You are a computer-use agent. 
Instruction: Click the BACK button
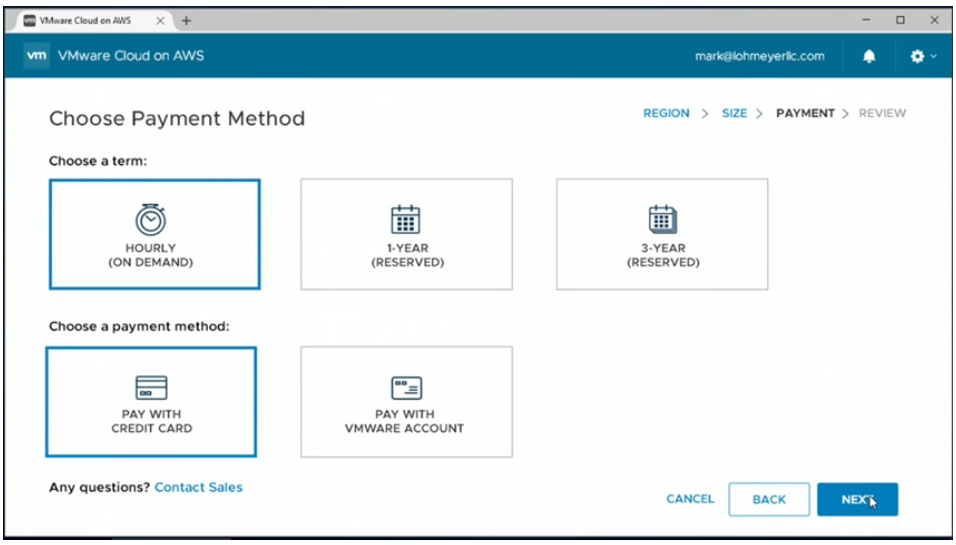pyautogui.click(x=769, y=499)
